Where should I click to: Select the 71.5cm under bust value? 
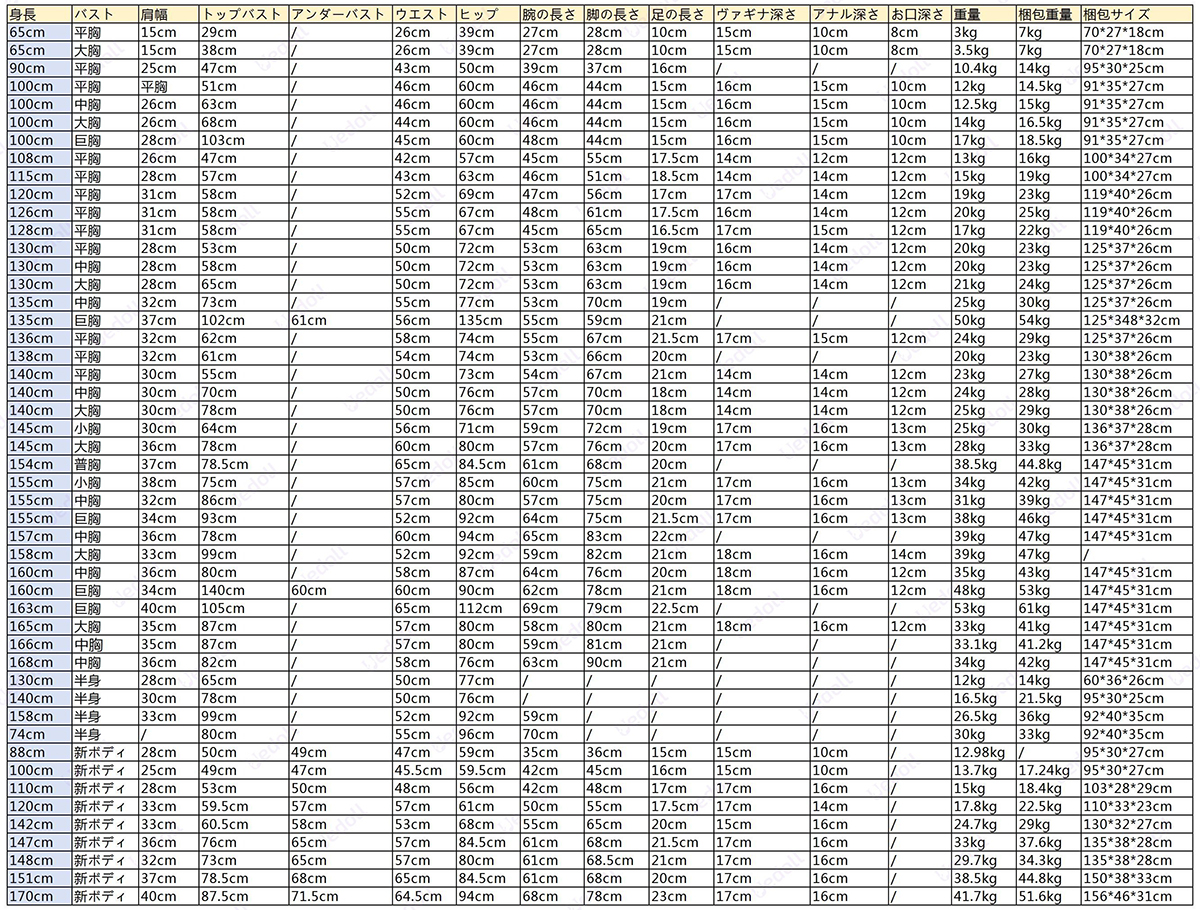(x=339, y=896)
